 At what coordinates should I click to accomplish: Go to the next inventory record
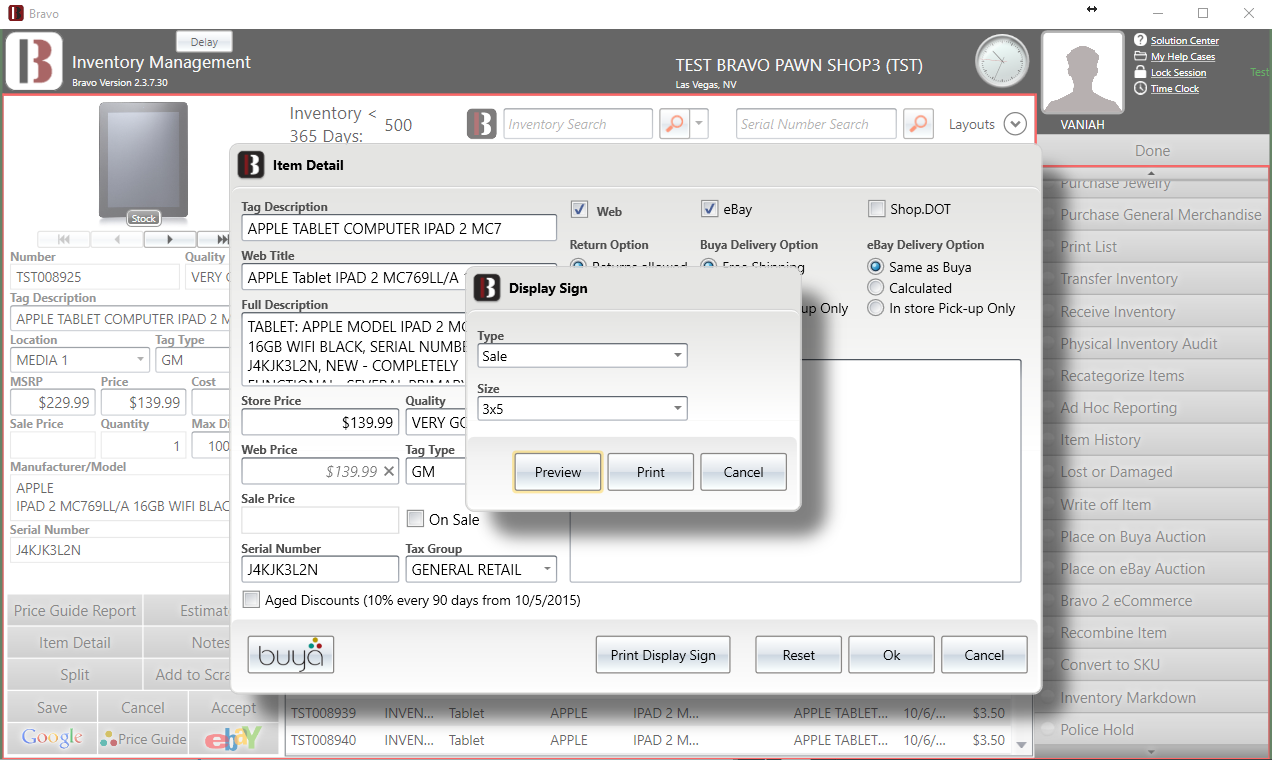[170, 239]
